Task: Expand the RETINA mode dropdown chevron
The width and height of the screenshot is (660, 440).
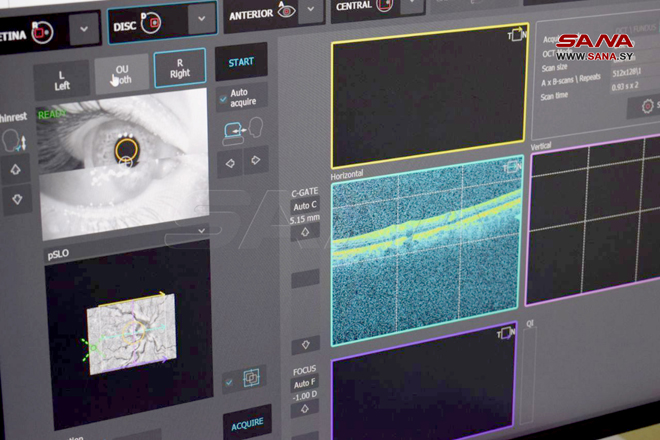Action: tap(84, 29)
